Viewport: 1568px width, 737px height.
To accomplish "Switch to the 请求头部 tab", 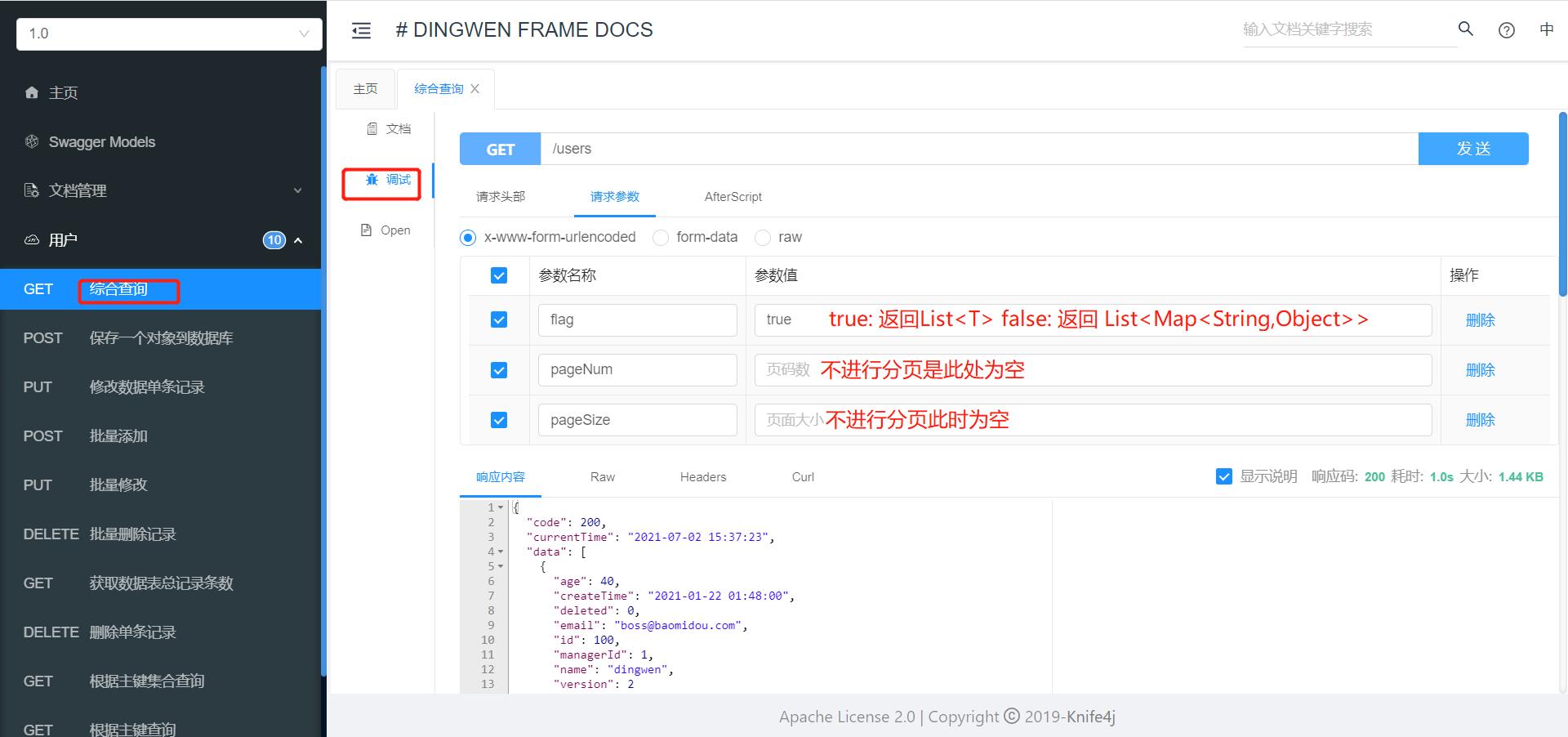I will (x=501, y=197).
